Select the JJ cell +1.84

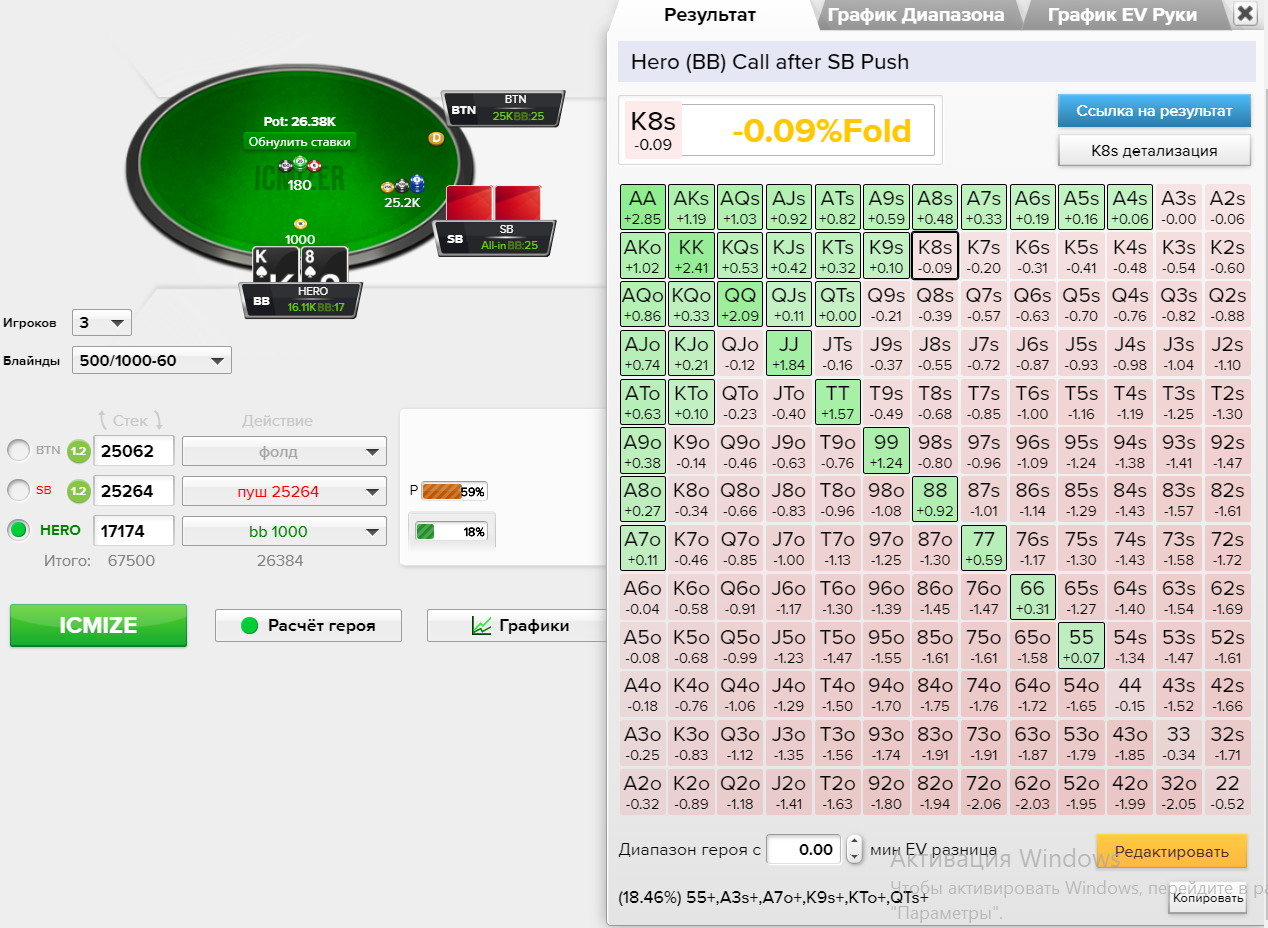[x=788, y=353]
